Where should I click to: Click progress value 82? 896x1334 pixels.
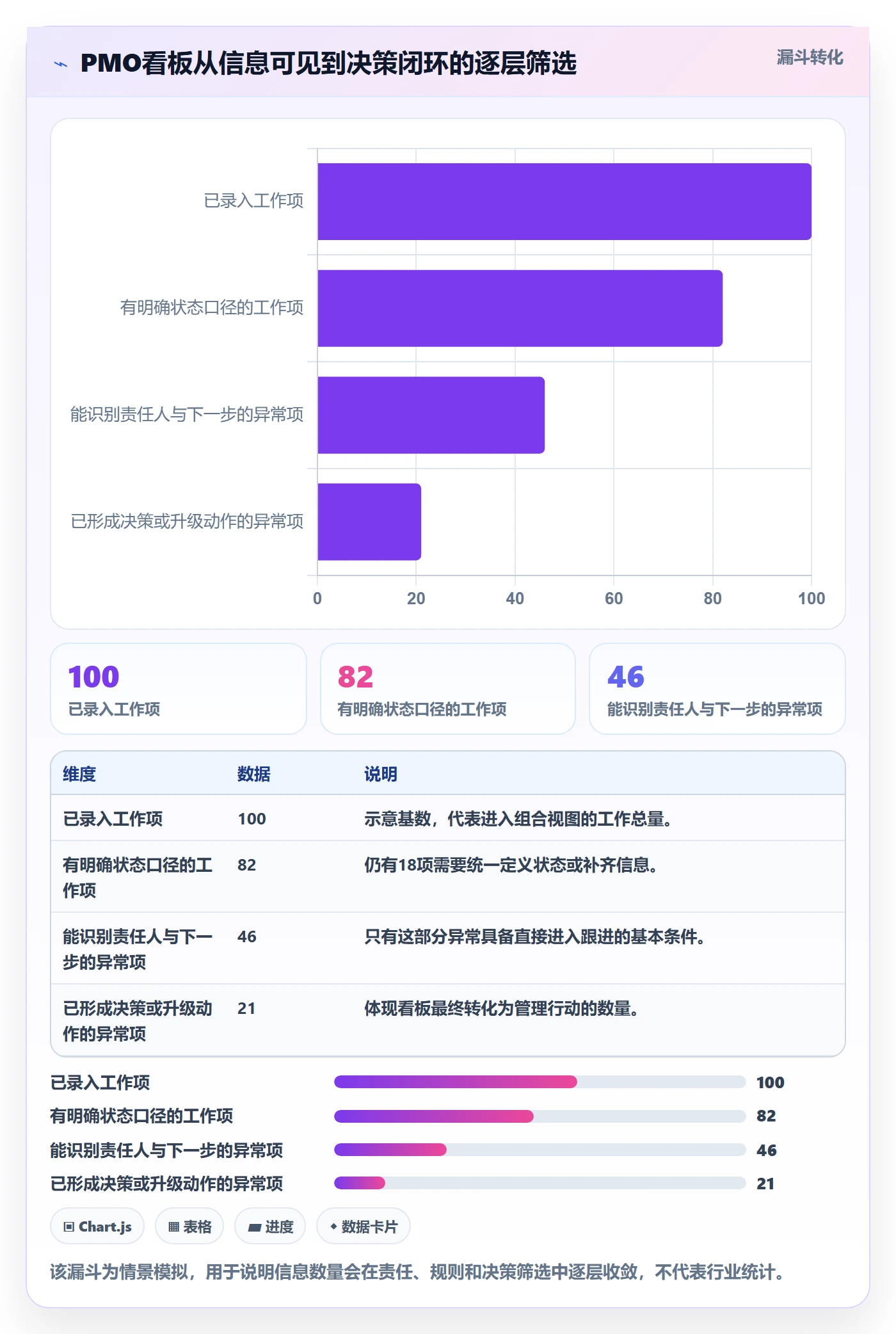point(766,1116)
